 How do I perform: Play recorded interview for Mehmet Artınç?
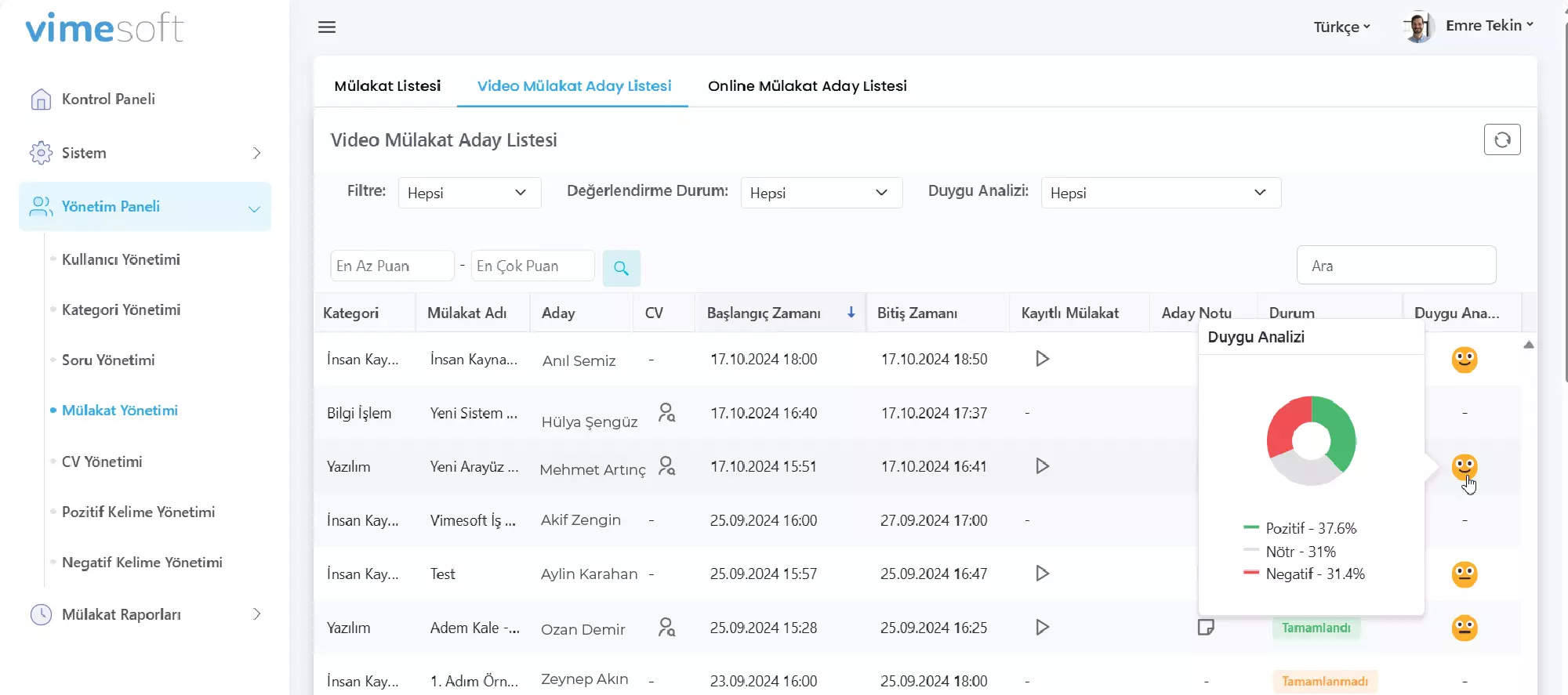(1042, 466)
